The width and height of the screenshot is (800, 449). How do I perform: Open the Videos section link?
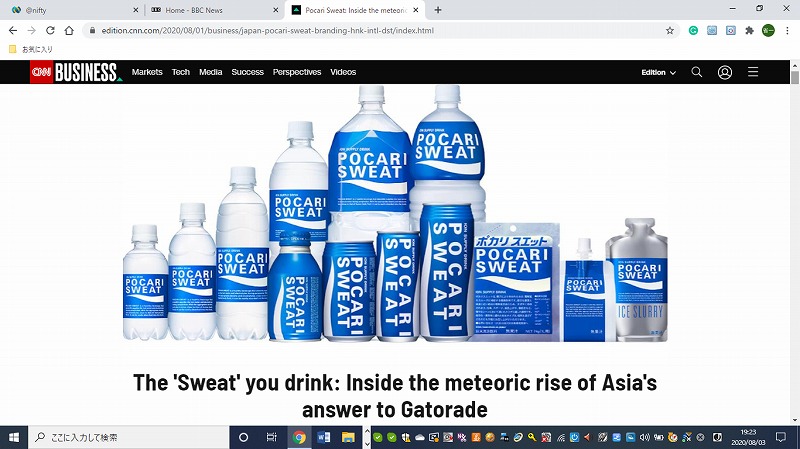[343, 72]
